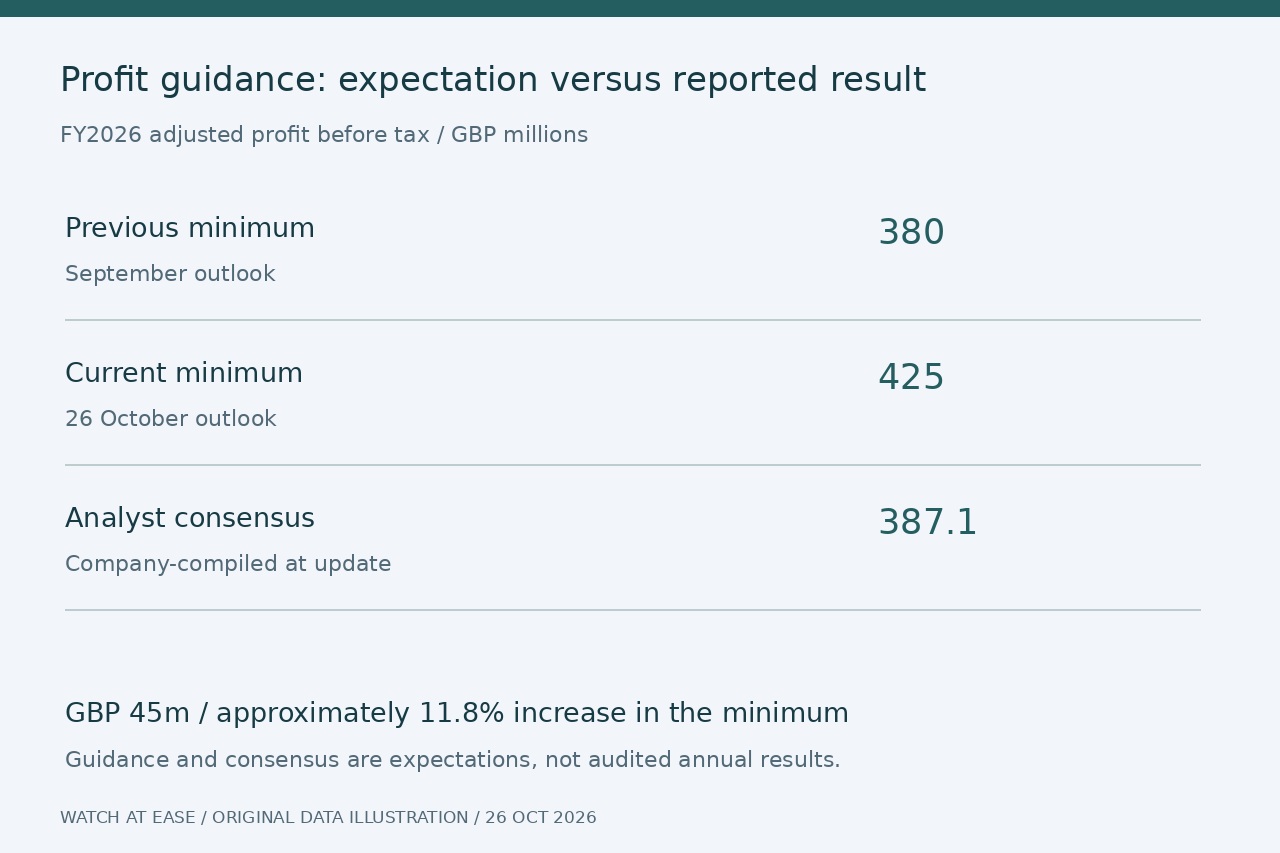1280x853 pixels.
Task: Select 'Company-compiled at update' caption
Action: point(228,564)
